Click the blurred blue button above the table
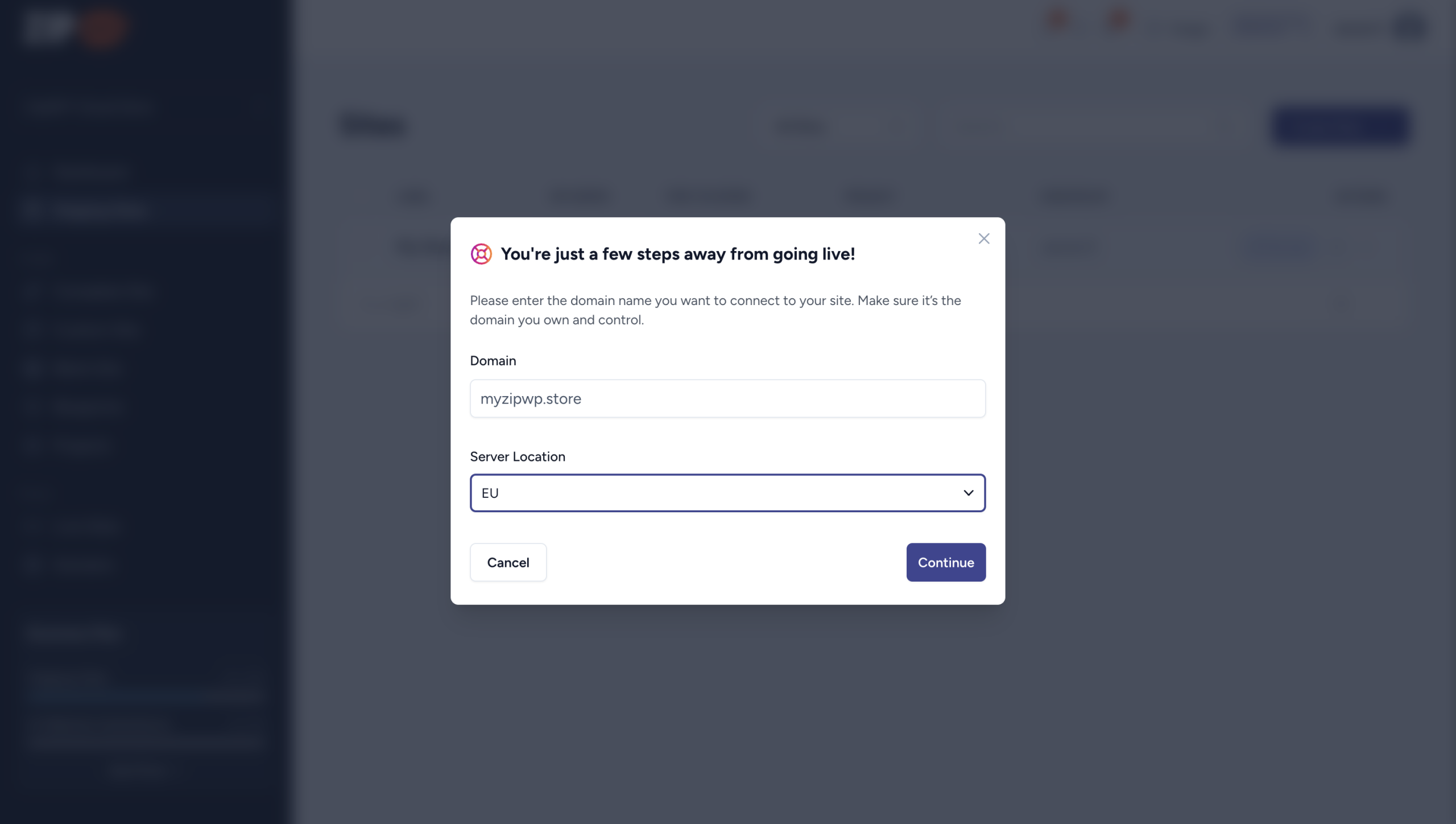This screenshot has width=1456, height=824. pos(1341,126)
